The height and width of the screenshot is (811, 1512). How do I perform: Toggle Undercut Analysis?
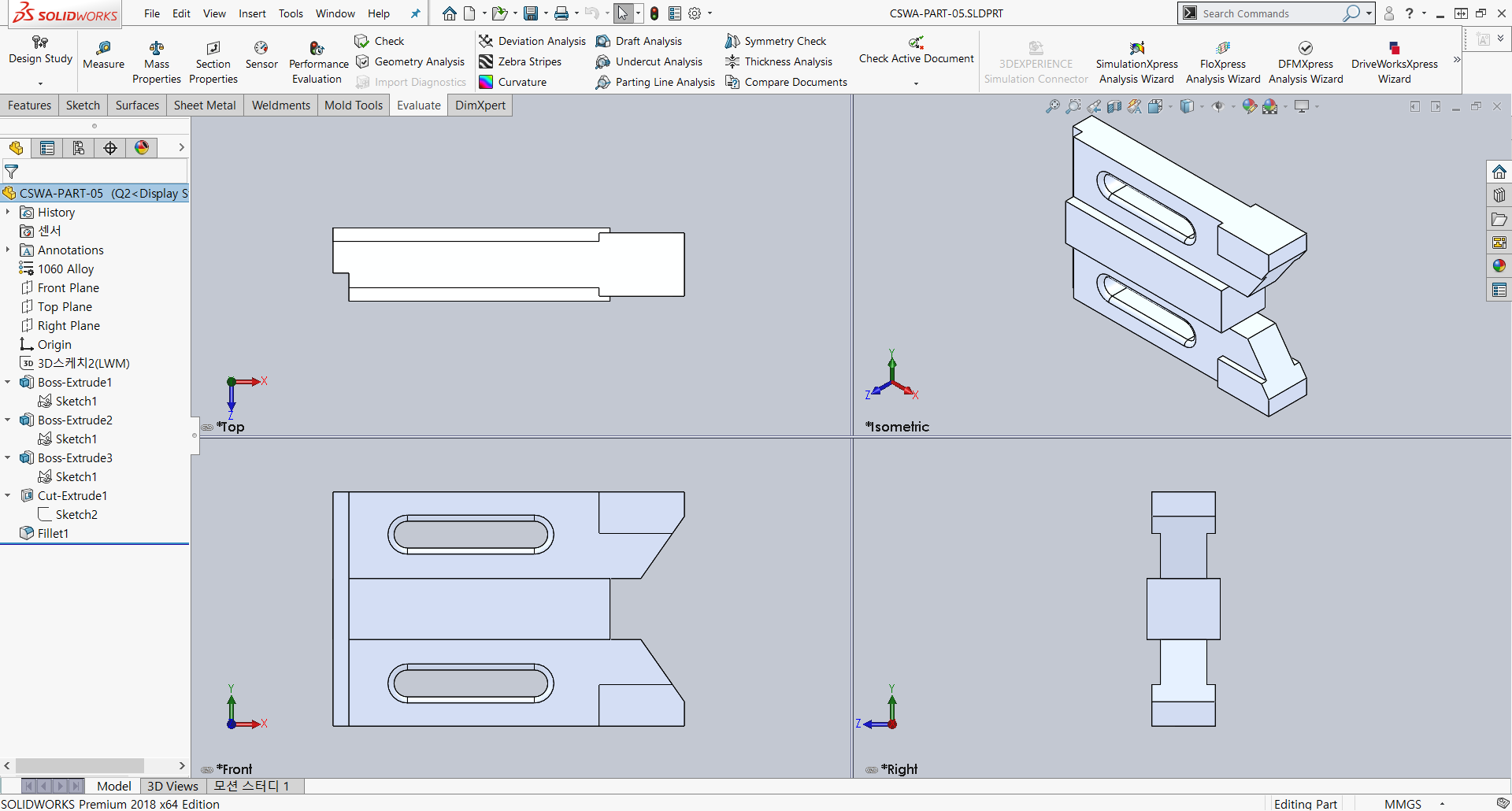coord(649,61)
